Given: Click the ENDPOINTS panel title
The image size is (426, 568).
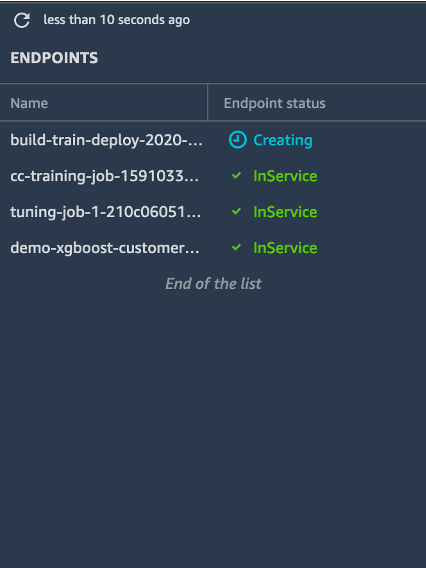Looking at the screenshot, I should point(54,58).
